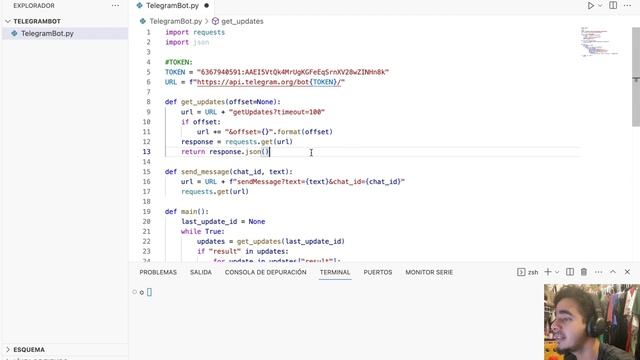This screenshot has height=360, width=640.
Task: Click 'response = requests.get(url)' on line 12
Action: 237,142
